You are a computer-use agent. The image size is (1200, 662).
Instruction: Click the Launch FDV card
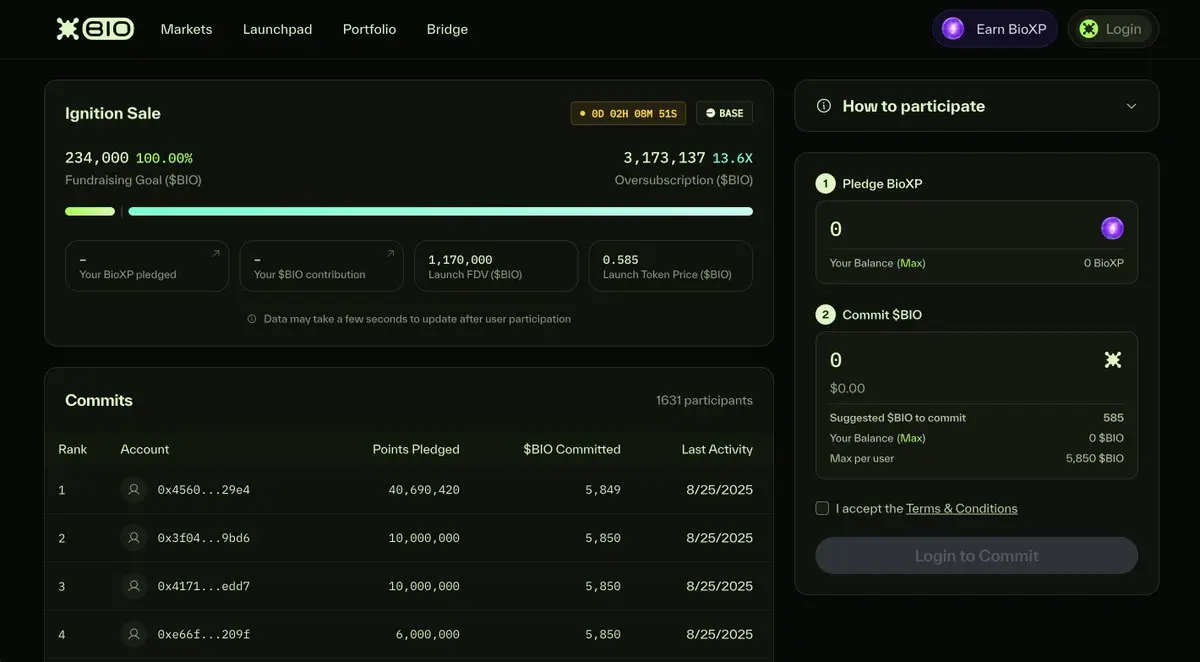click(x=496, y=266)
